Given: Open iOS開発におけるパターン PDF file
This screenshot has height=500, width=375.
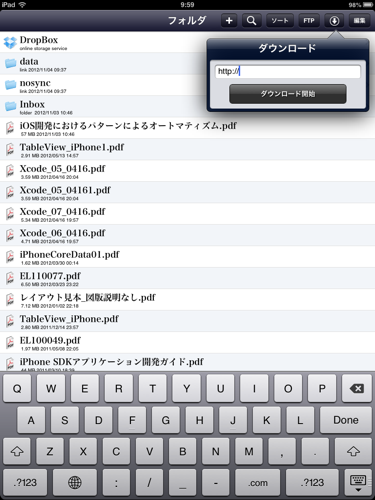Looking at the screenshot, I should point(187,128).
